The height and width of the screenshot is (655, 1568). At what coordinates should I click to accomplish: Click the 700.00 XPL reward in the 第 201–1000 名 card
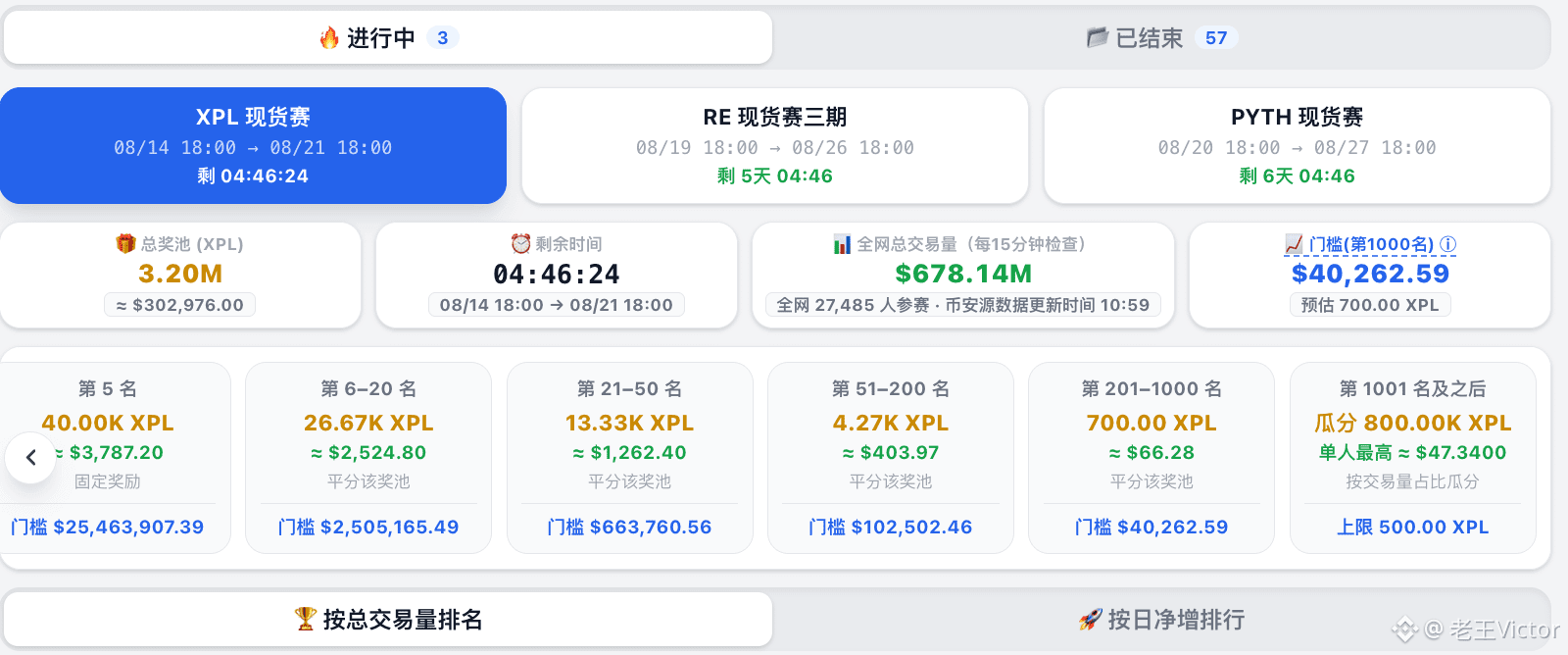[1151, 423]
